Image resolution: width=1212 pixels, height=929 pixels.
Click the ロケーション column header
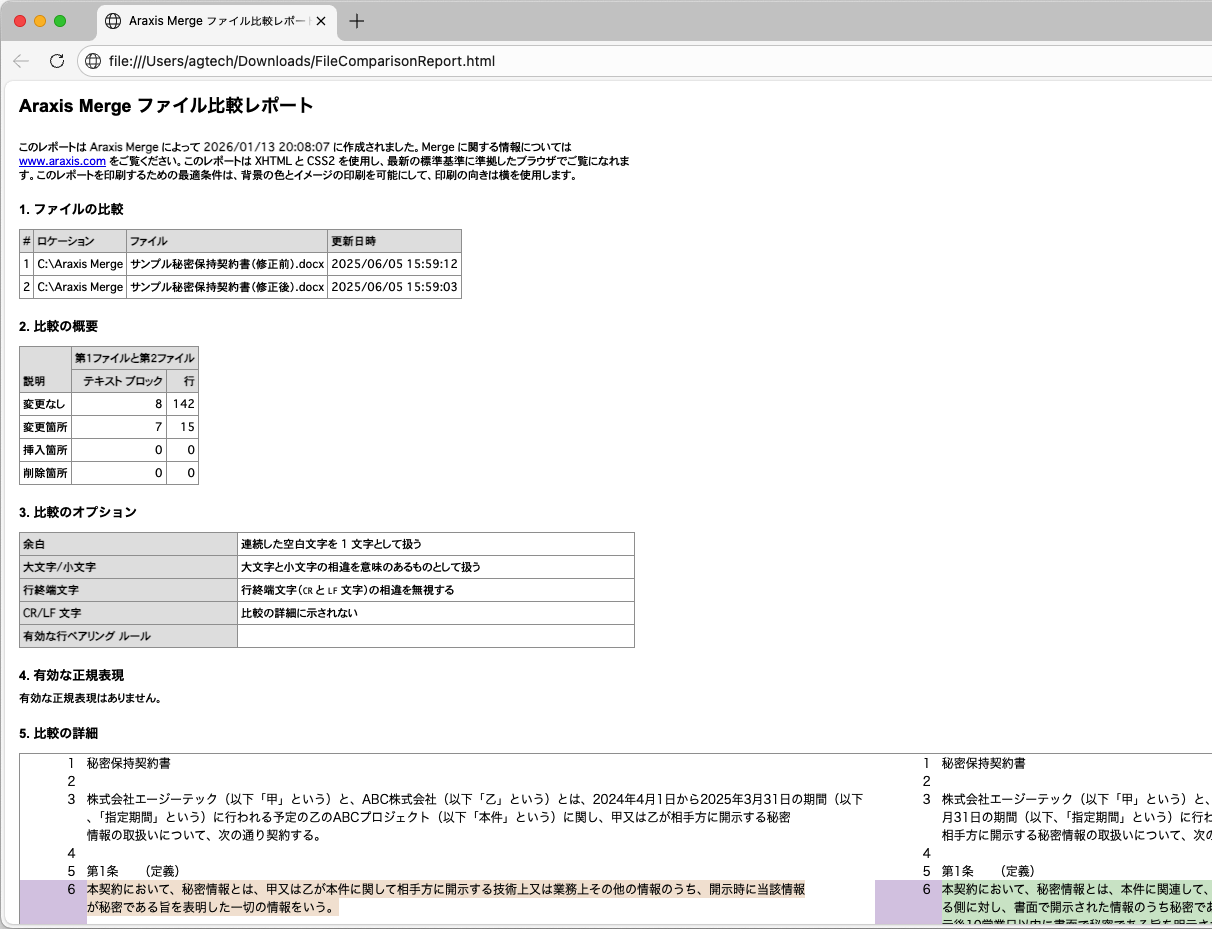click(66, 241)
